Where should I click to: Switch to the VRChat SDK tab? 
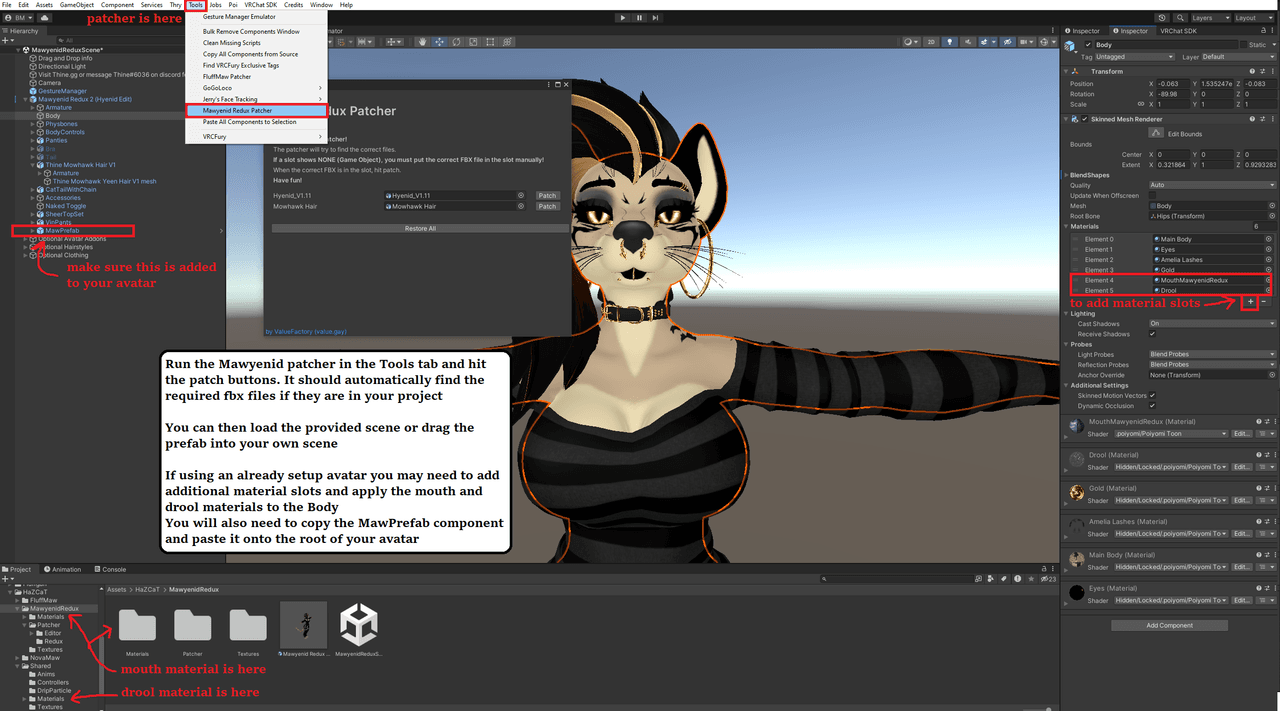(1179, 31)
